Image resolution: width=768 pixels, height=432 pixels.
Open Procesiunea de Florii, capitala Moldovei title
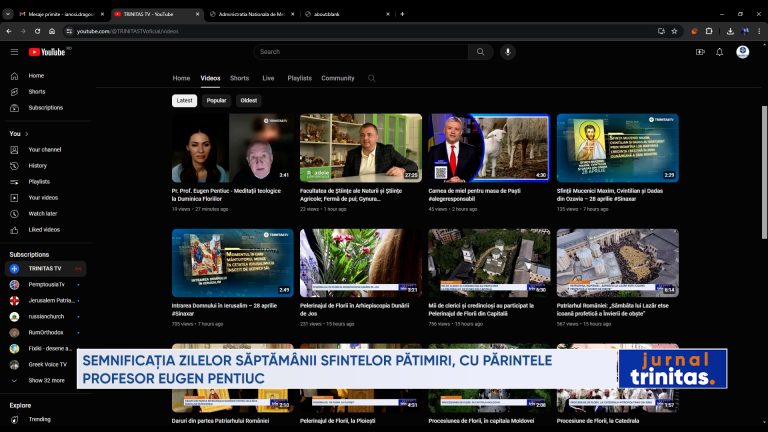[481, 421]
